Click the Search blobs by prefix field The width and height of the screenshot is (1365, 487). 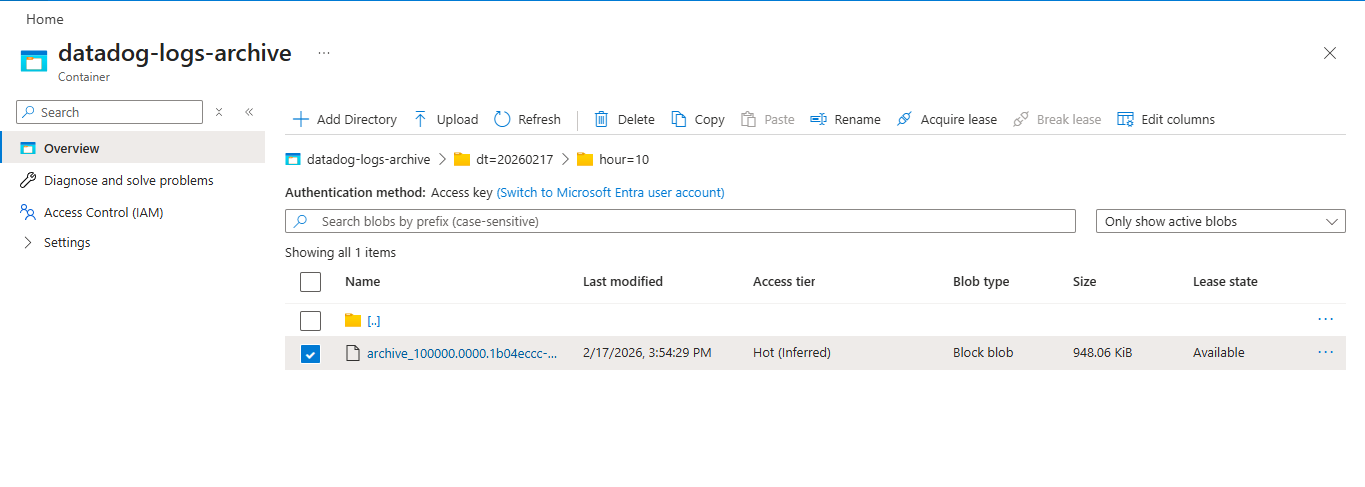click(x=690, y=221)
